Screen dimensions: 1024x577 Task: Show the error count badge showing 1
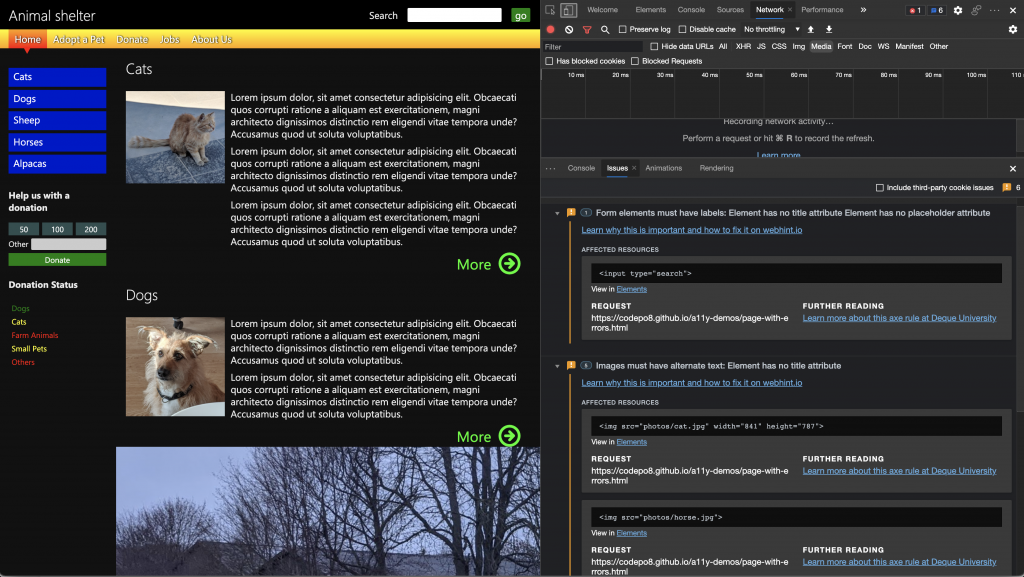pos(916,10)
